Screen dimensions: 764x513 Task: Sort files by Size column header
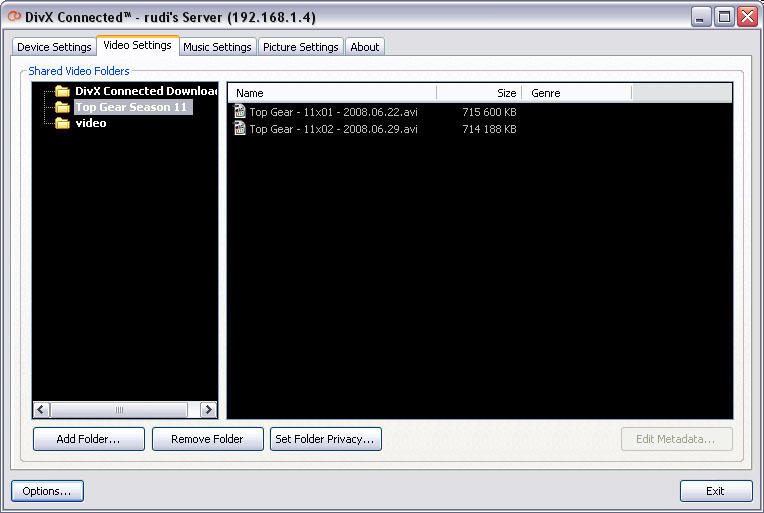coord(479,93)
